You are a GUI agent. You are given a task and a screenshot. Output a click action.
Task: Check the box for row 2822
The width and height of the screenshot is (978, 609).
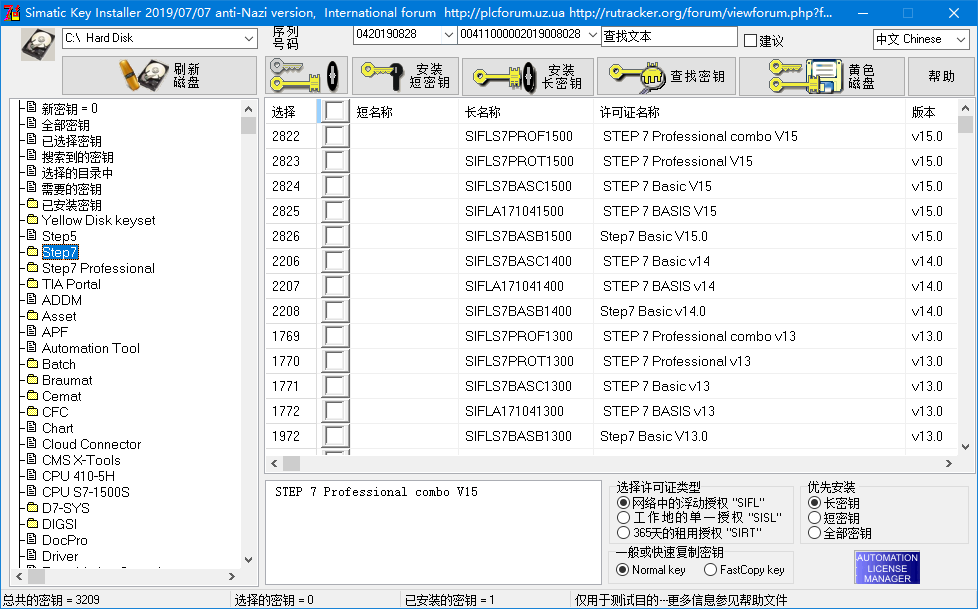[334, 136]
